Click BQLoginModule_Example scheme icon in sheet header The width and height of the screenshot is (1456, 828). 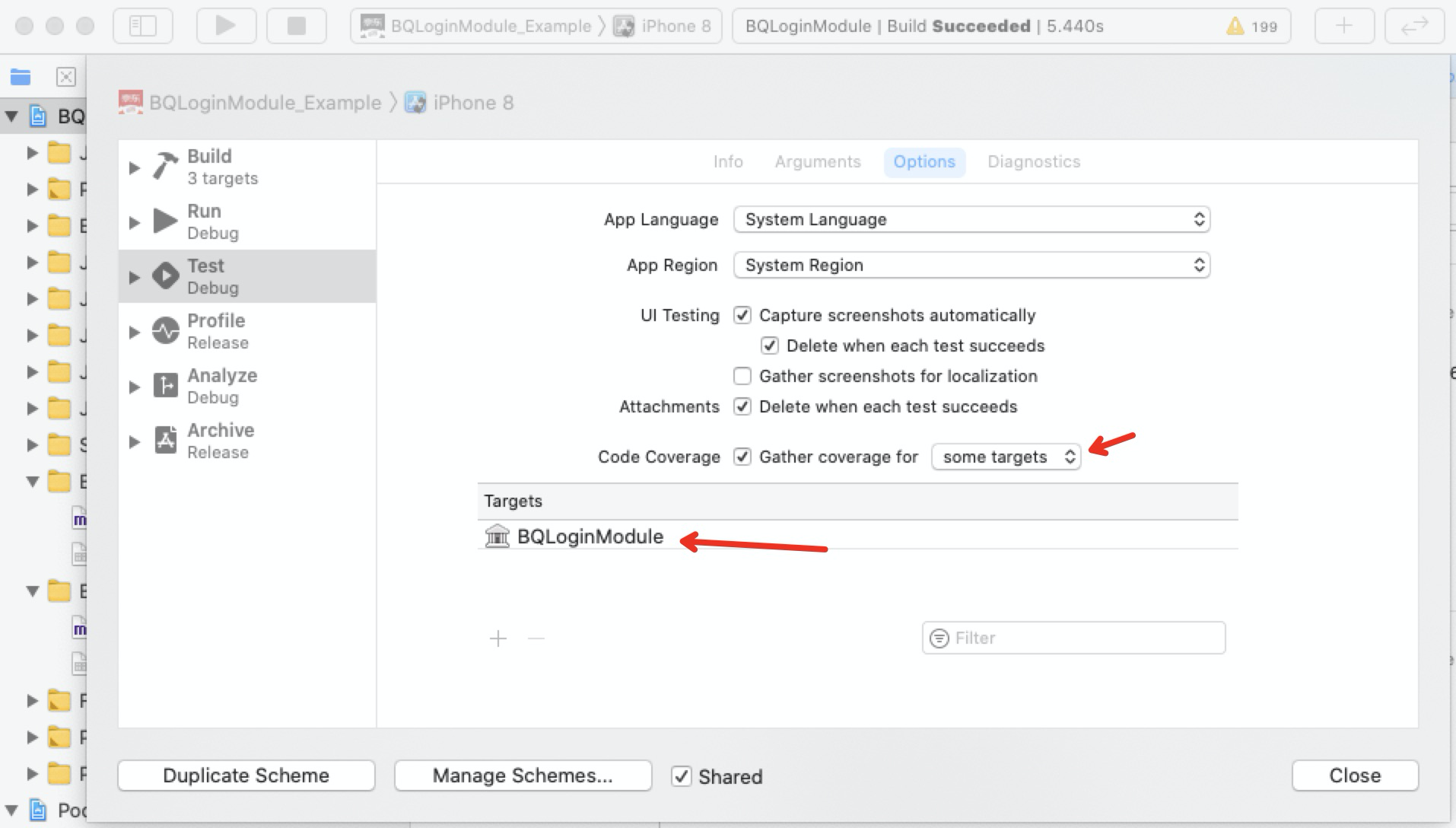tap(131, 102)
